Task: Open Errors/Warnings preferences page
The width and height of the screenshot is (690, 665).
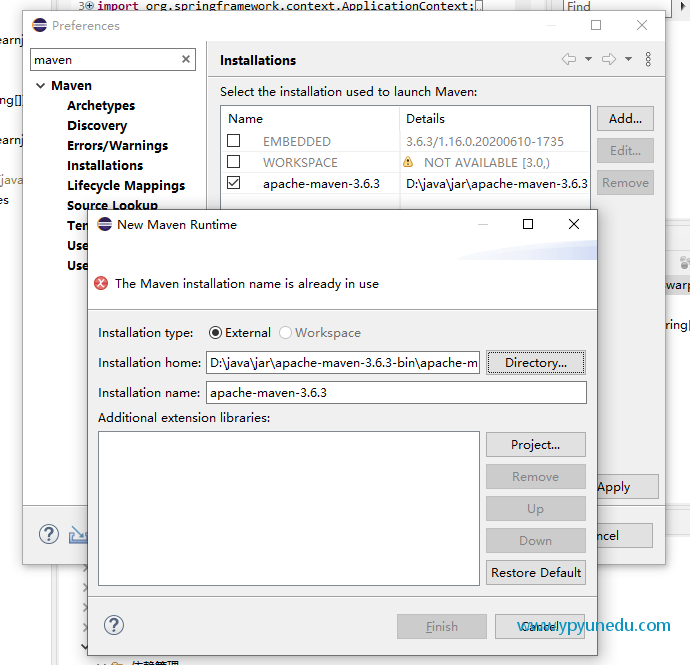Action: [x=117, y=145]
